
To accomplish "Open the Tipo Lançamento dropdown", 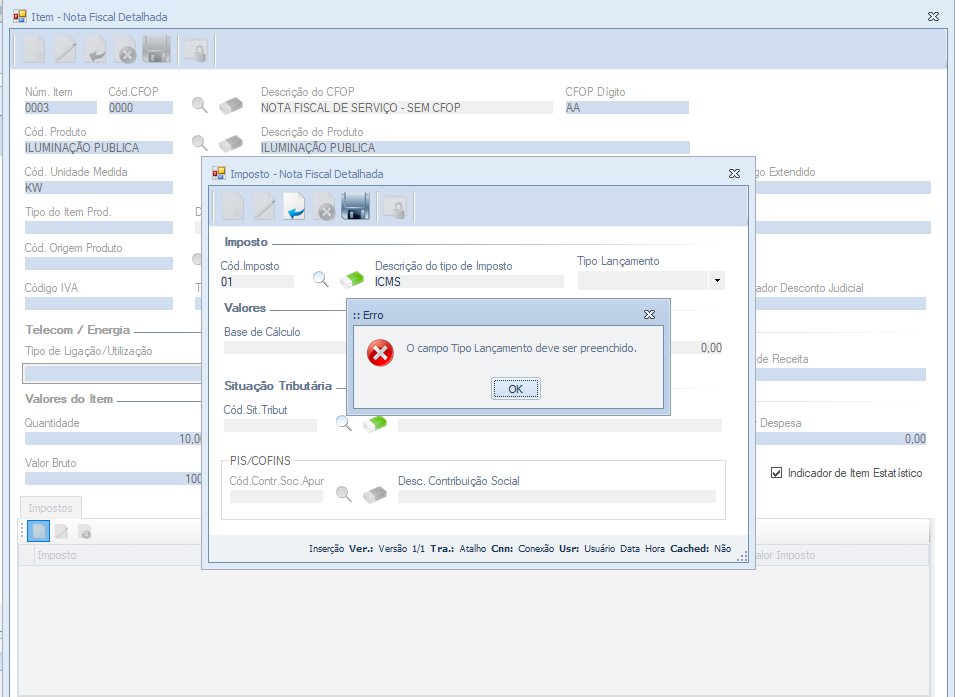I will tap(717, 282).
